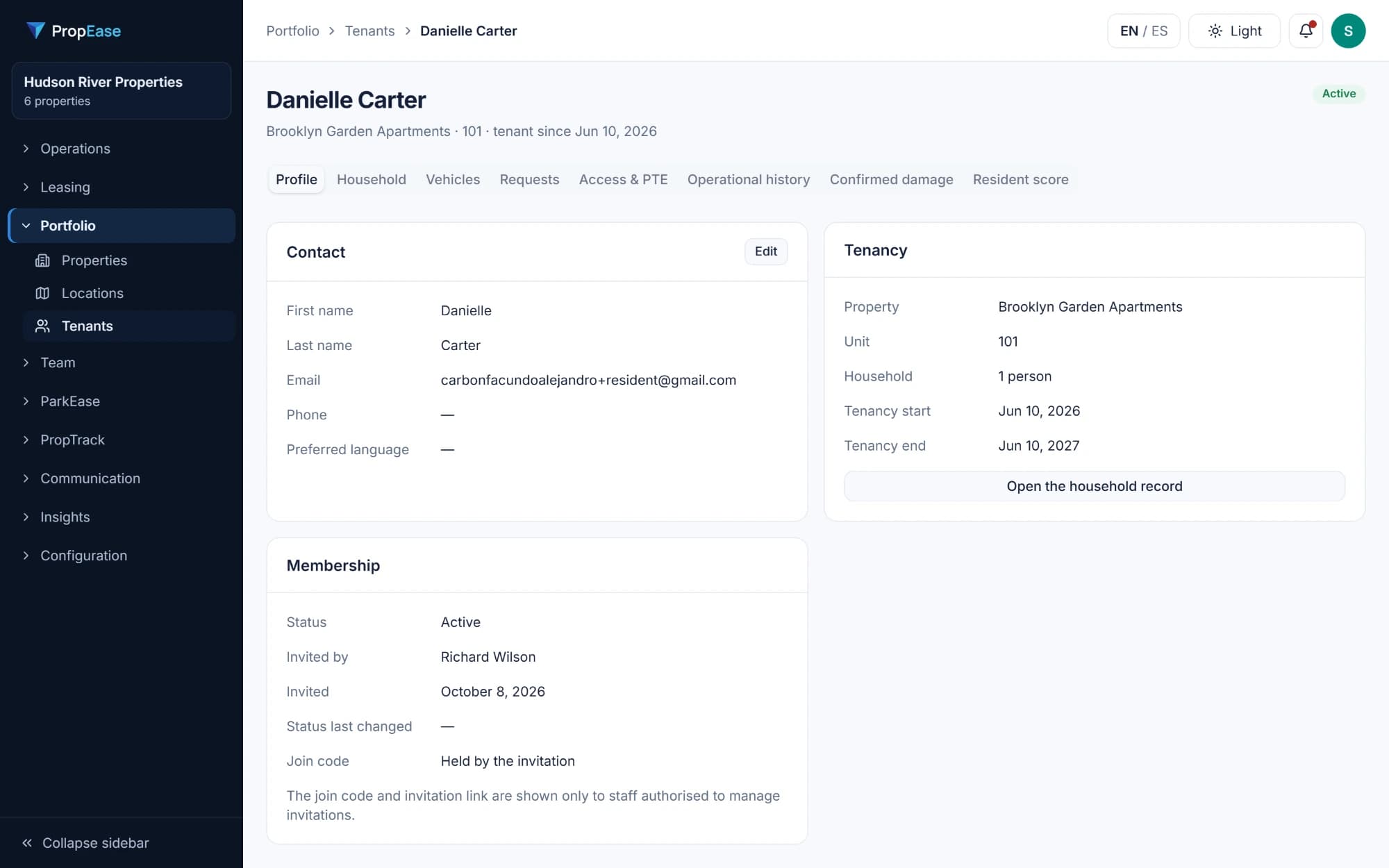Open the Vehicles tab
1389x868 pixels.
[453, 179]
